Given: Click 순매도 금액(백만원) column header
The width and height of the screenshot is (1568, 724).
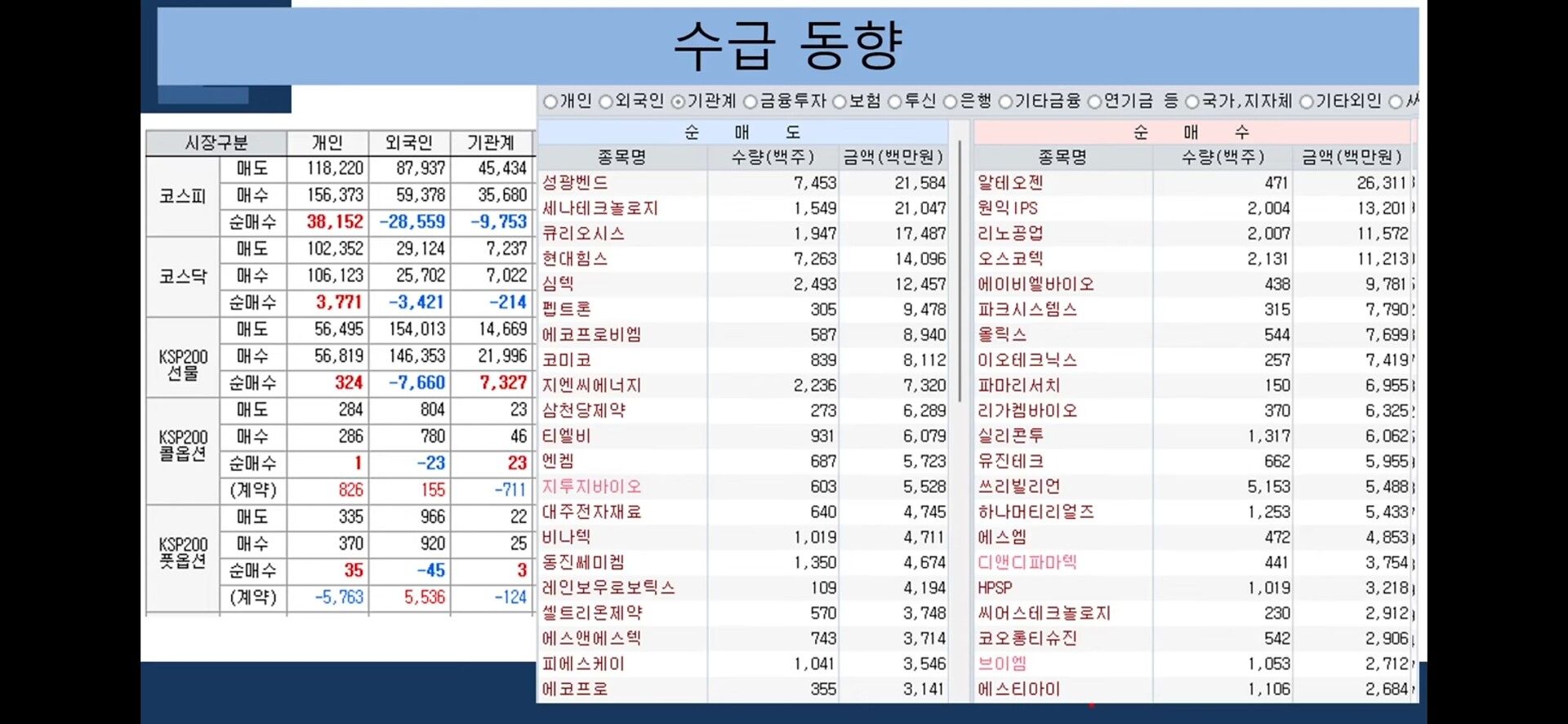Looking at the screenshot, I should (893, 157).
